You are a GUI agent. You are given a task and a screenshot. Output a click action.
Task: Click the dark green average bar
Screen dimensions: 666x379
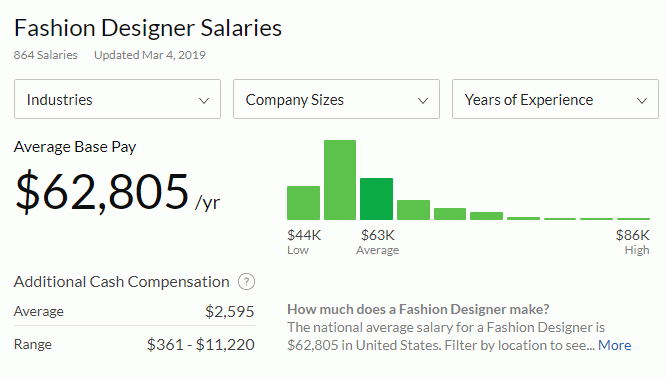376,199
